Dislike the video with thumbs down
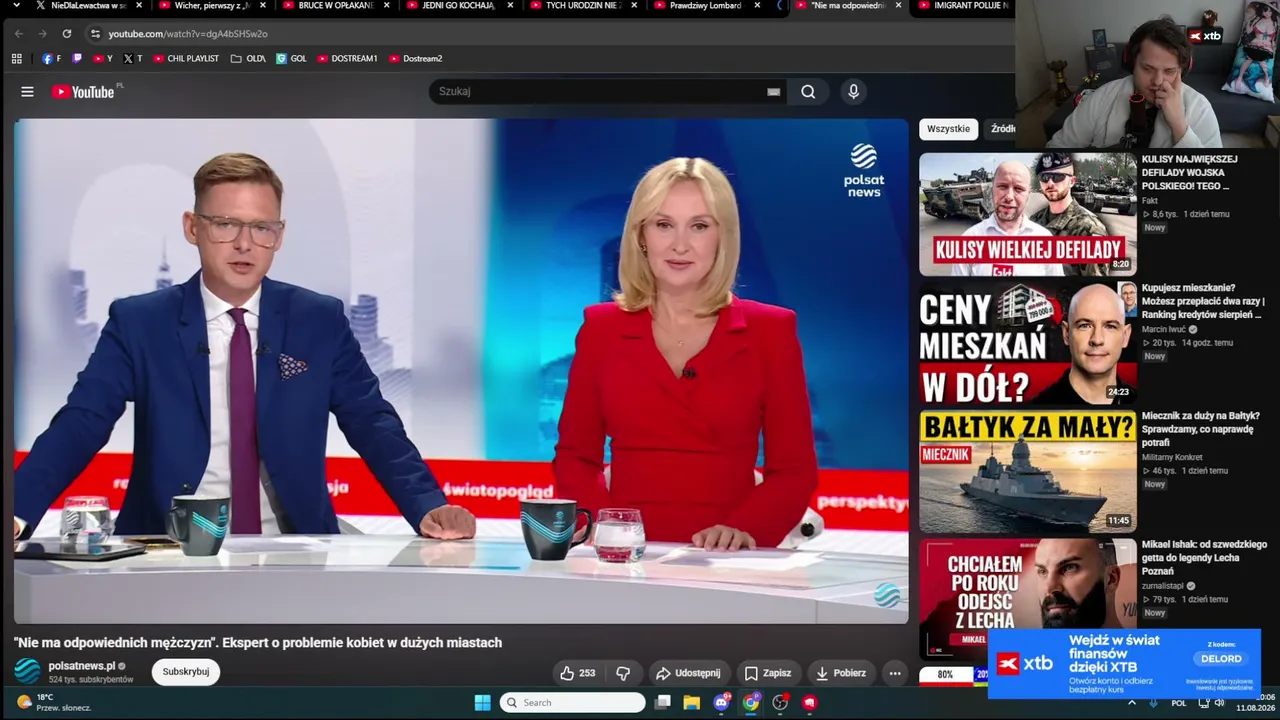The image size is (1280, 720). click(623, 673)
